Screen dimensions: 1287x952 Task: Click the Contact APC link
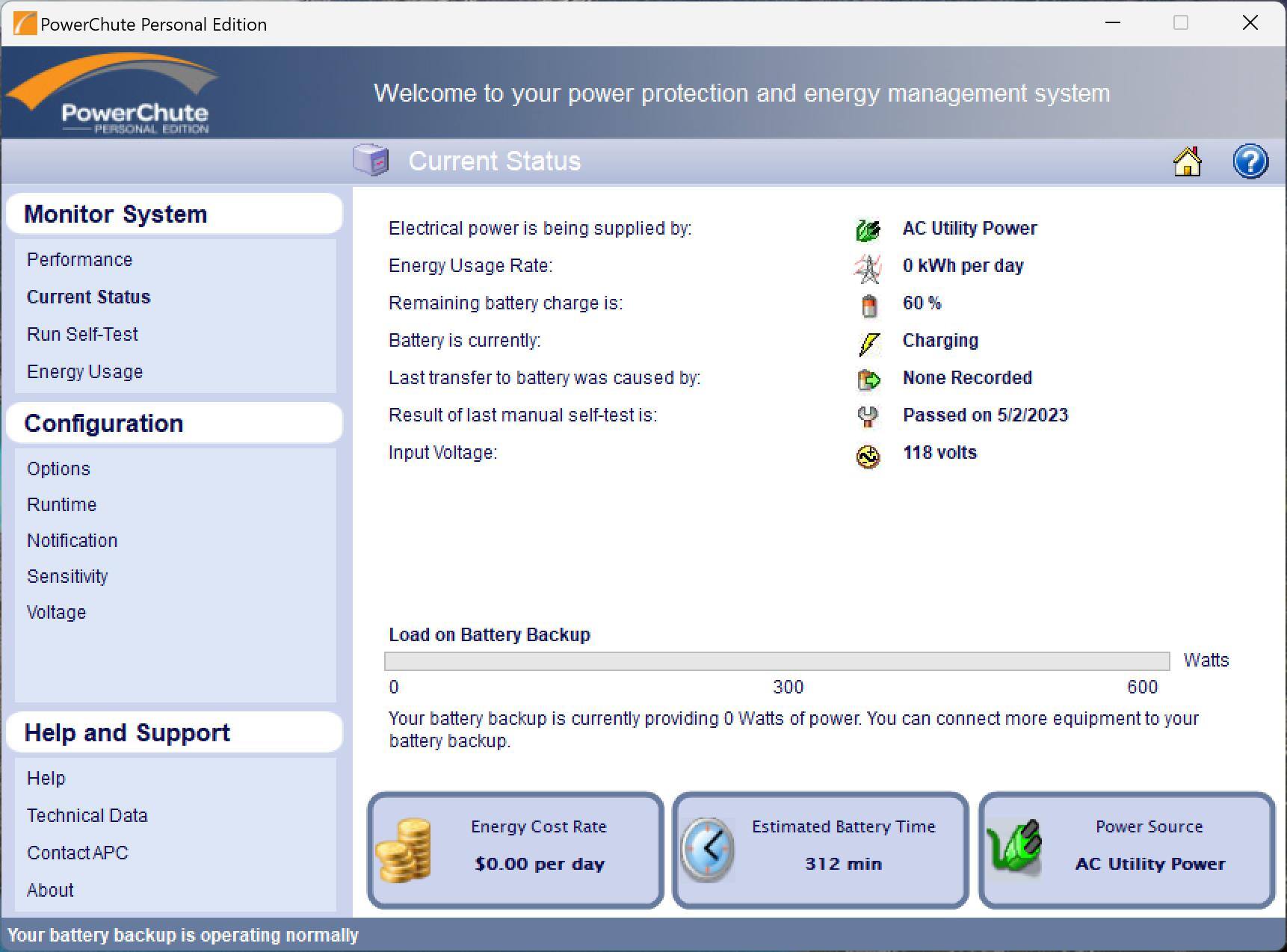(x=77, y=853)
